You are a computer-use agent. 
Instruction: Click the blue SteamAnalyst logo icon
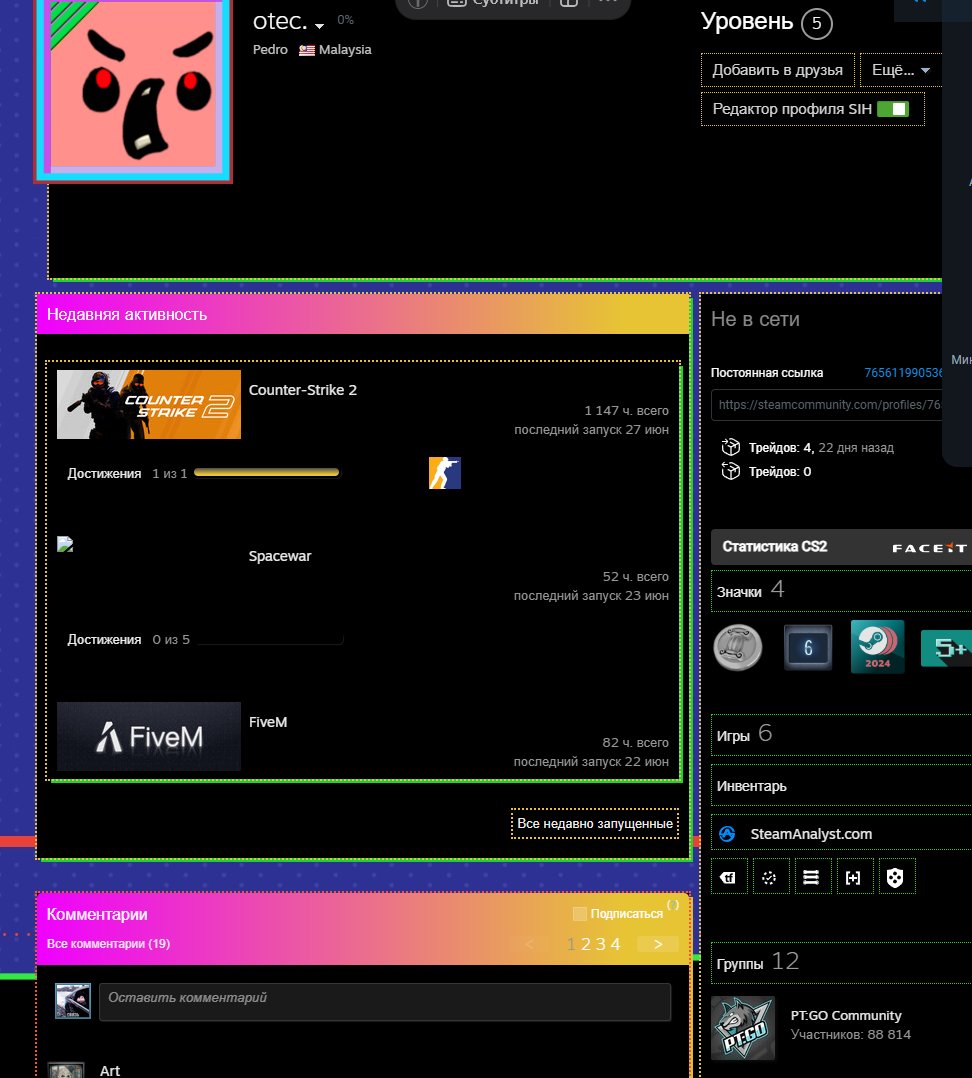coord(727,834)
